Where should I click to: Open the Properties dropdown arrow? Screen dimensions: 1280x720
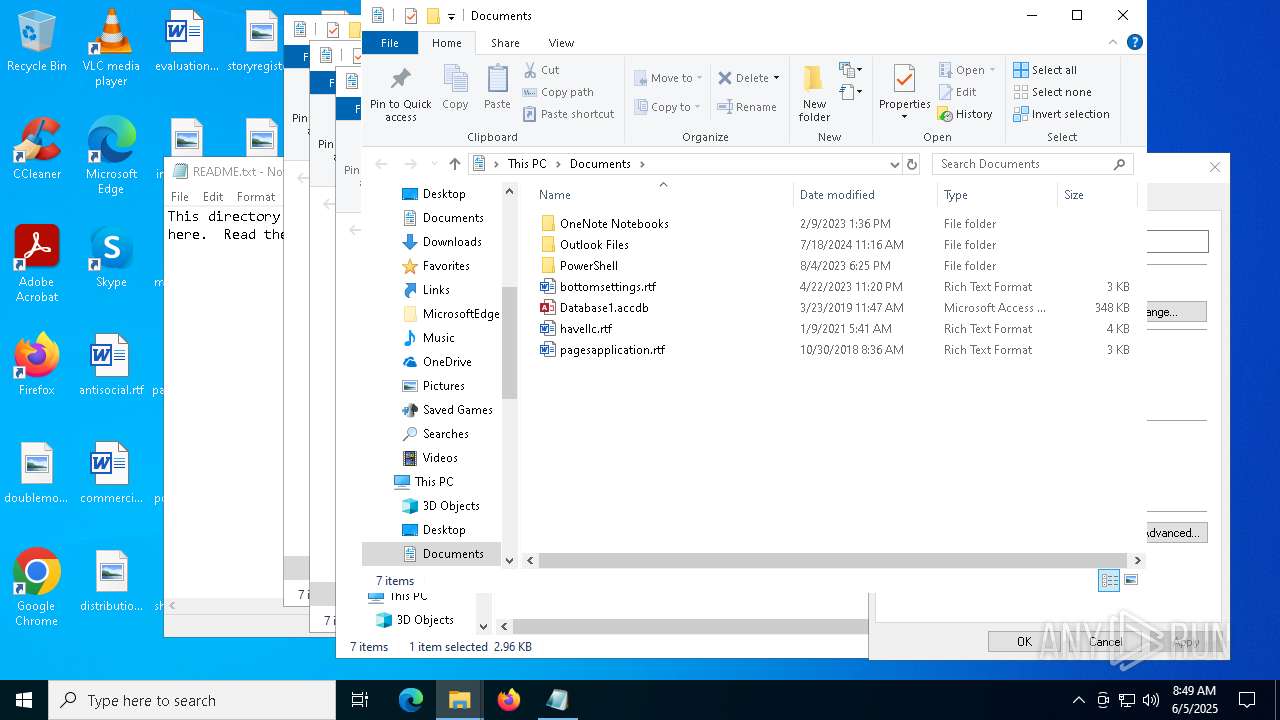(x=904, y=116)
